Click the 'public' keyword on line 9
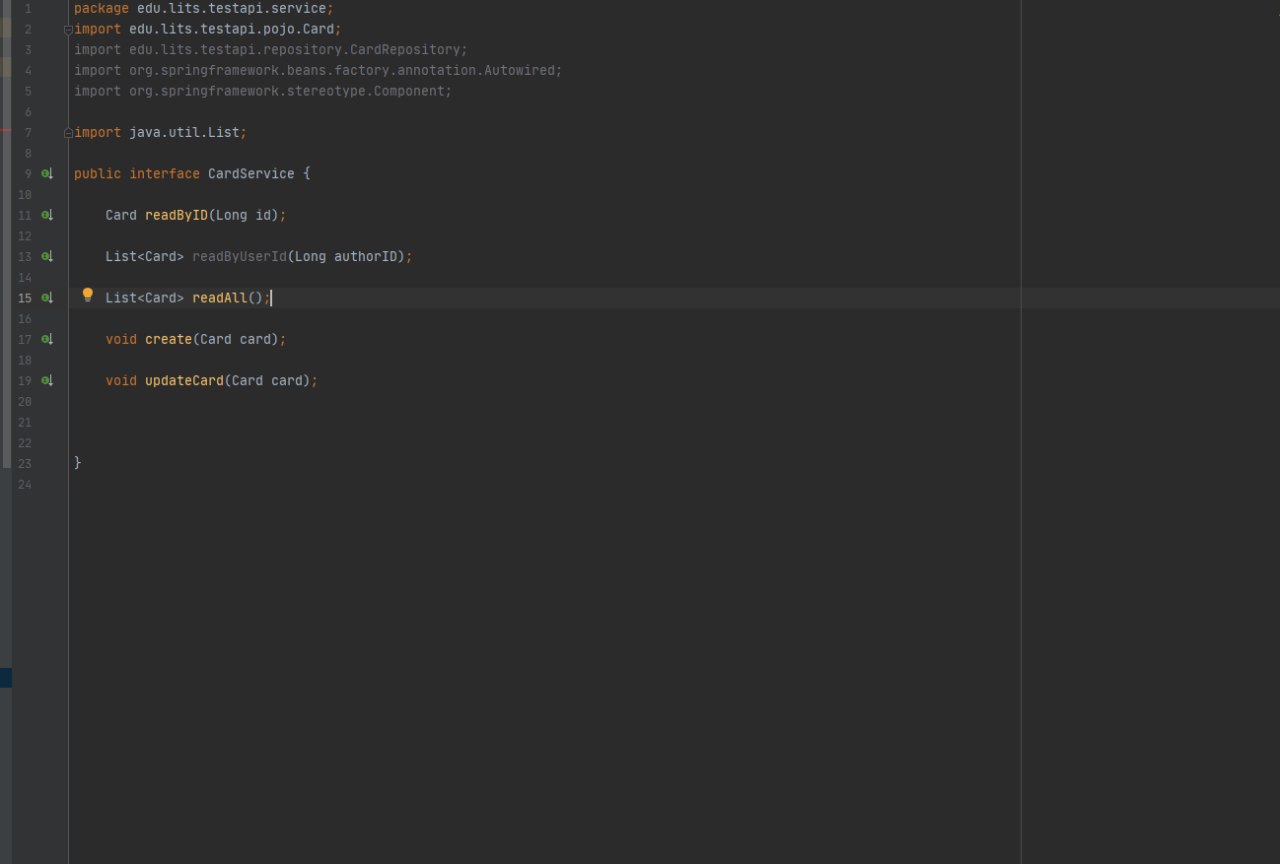Image resolution: width=1280 pixels, height=864 pixels. 97,174
